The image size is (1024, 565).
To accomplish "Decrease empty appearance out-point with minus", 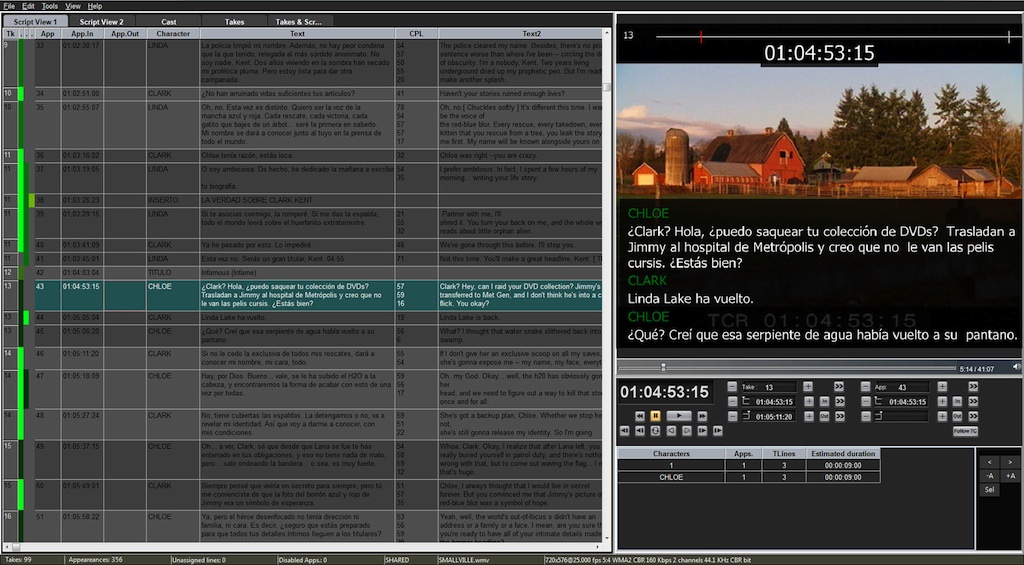I will click(866, 416).
